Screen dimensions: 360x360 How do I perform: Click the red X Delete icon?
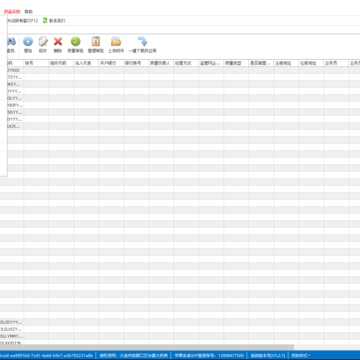click(x=58, y=42)
